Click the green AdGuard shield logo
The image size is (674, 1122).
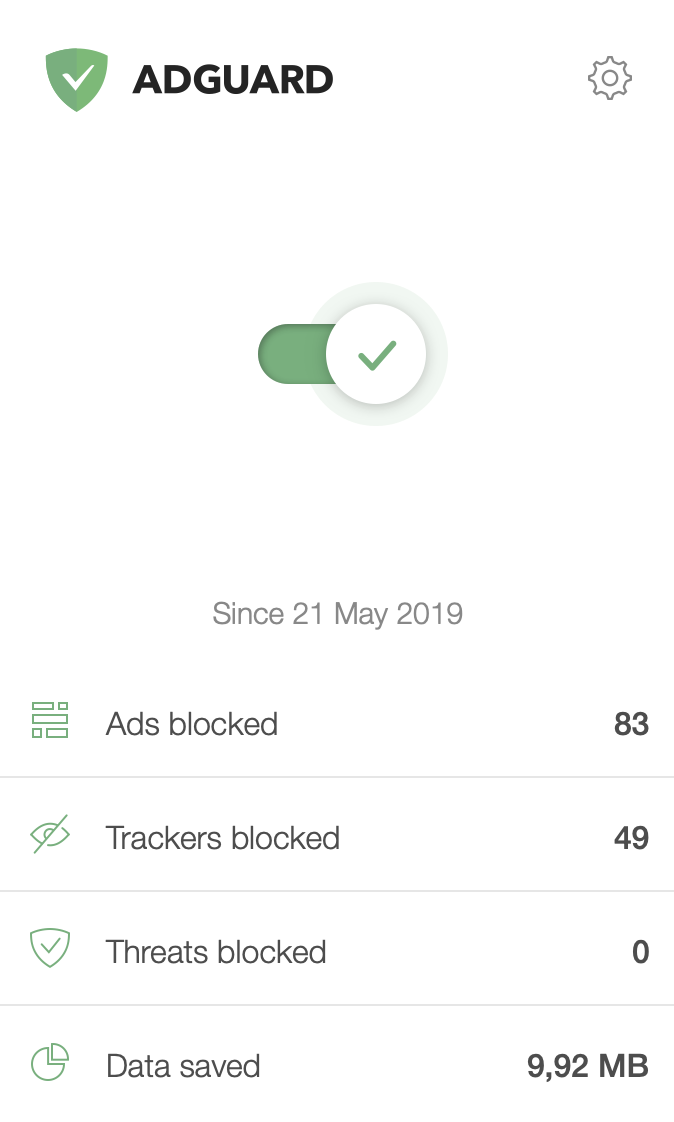pos(76,79)
